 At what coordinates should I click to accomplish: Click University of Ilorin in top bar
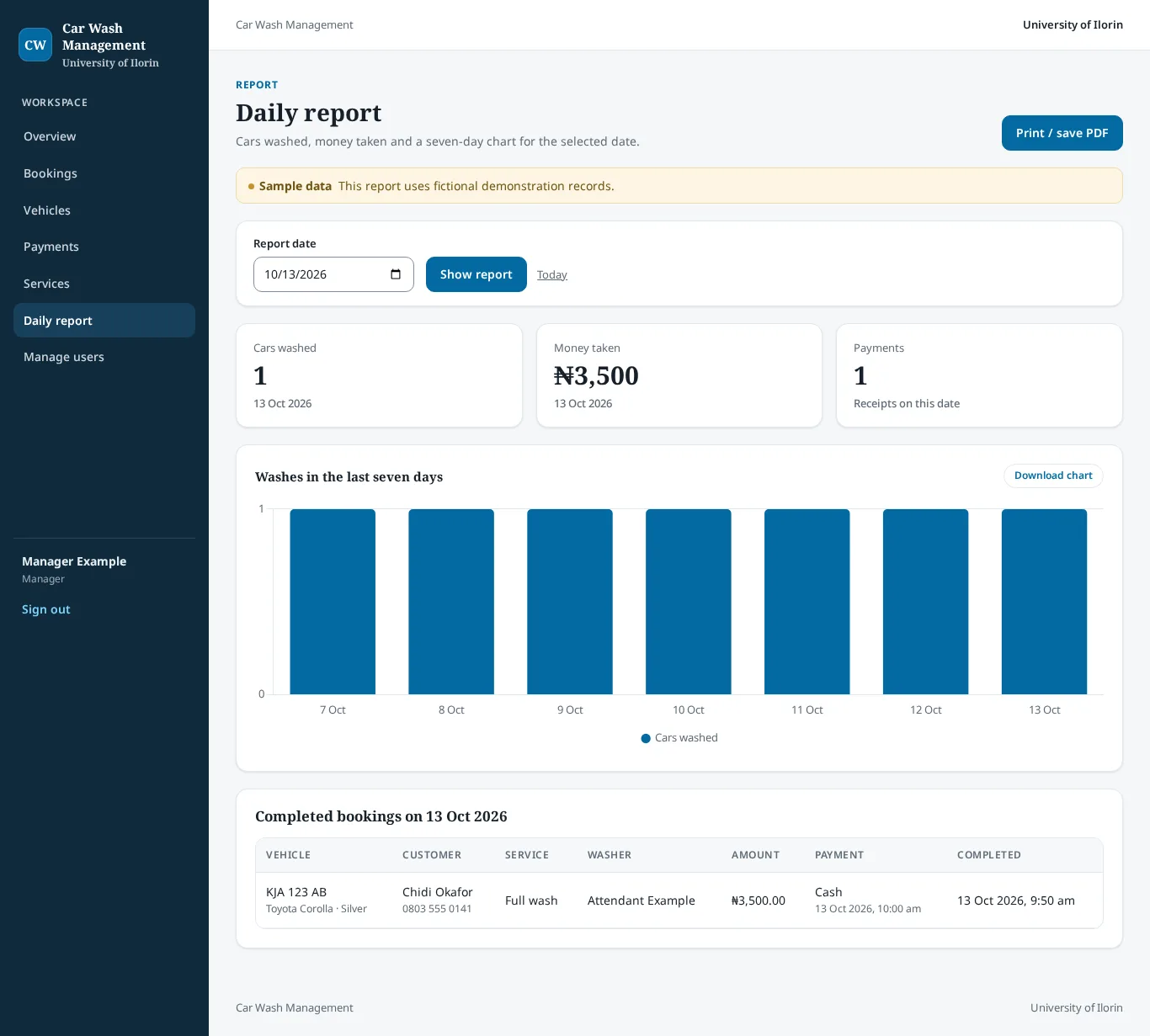pos(1073,25)
